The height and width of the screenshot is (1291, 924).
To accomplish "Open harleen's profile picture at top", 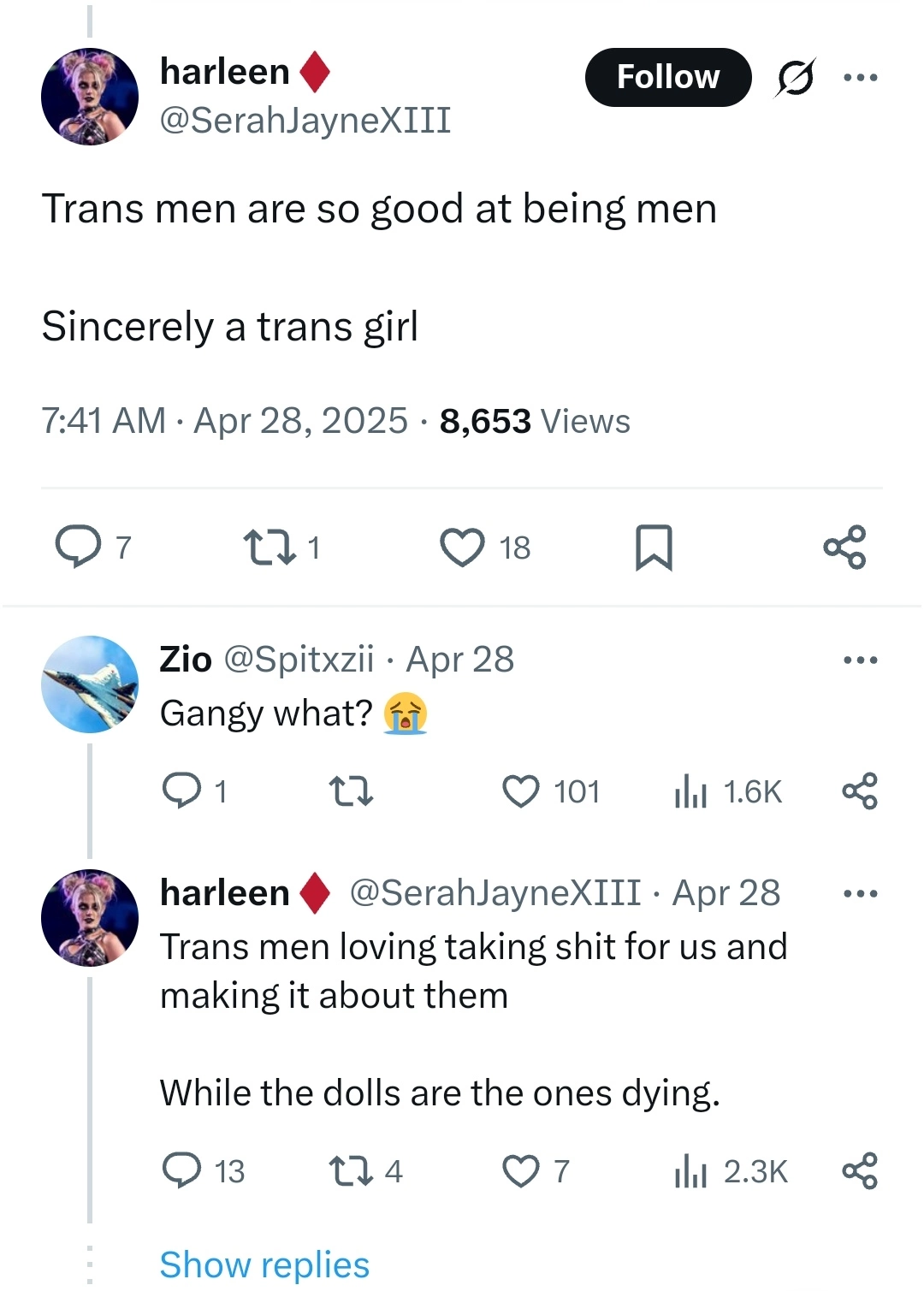I will point(90,97).
